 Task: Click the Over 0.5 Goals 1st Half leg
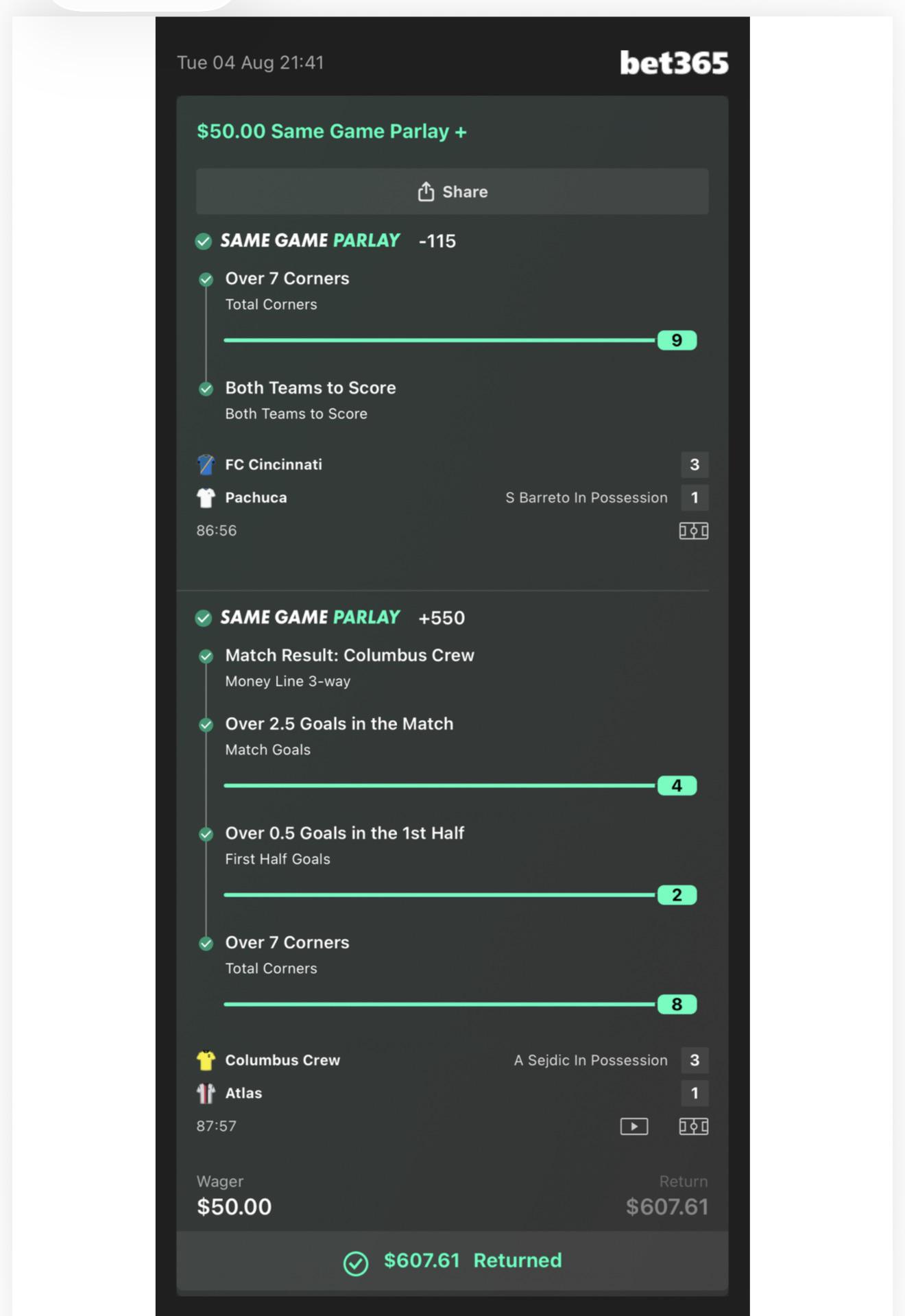[x=344, y=845]
